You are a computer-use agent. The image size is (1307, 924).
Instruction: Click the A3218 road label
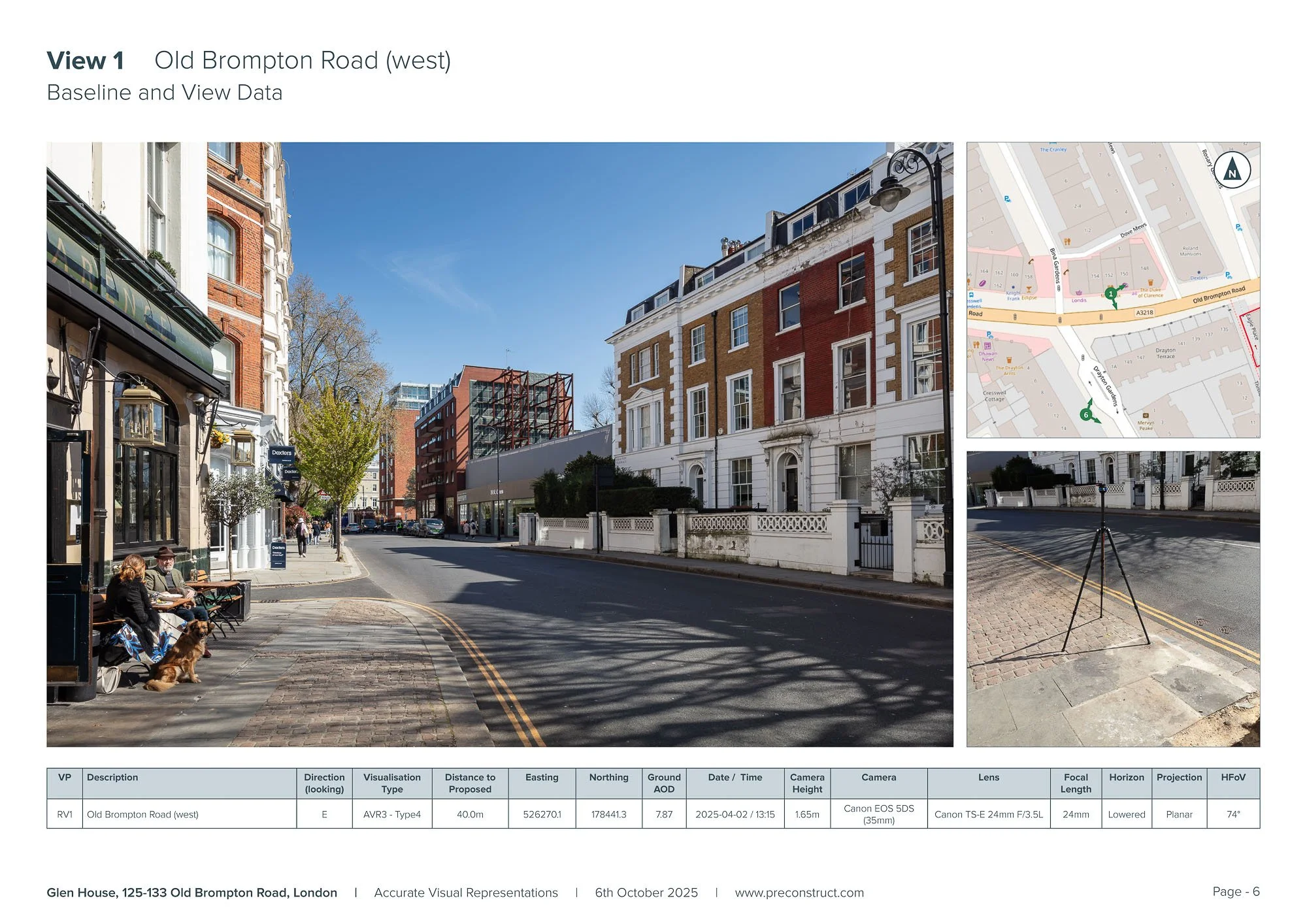point(1145,312)
